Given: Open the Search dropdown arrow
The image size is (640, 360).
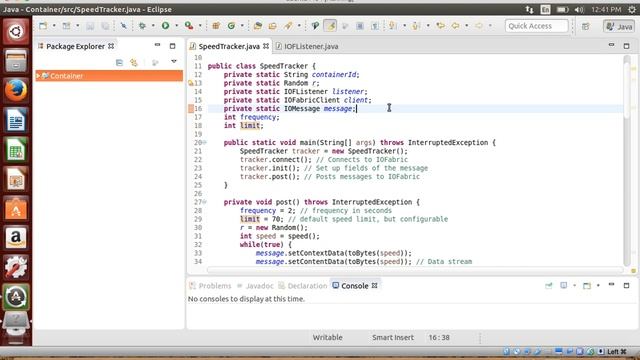Looking at the screenshot, I should (x=299, y=26).
